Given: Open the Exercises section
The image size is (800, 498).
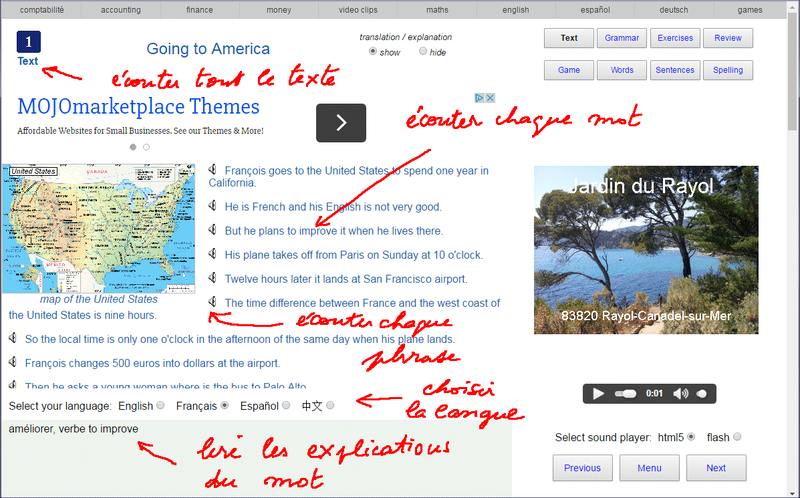Looking at the screenshot, I should pyautogui.click(x=674, y=38).
